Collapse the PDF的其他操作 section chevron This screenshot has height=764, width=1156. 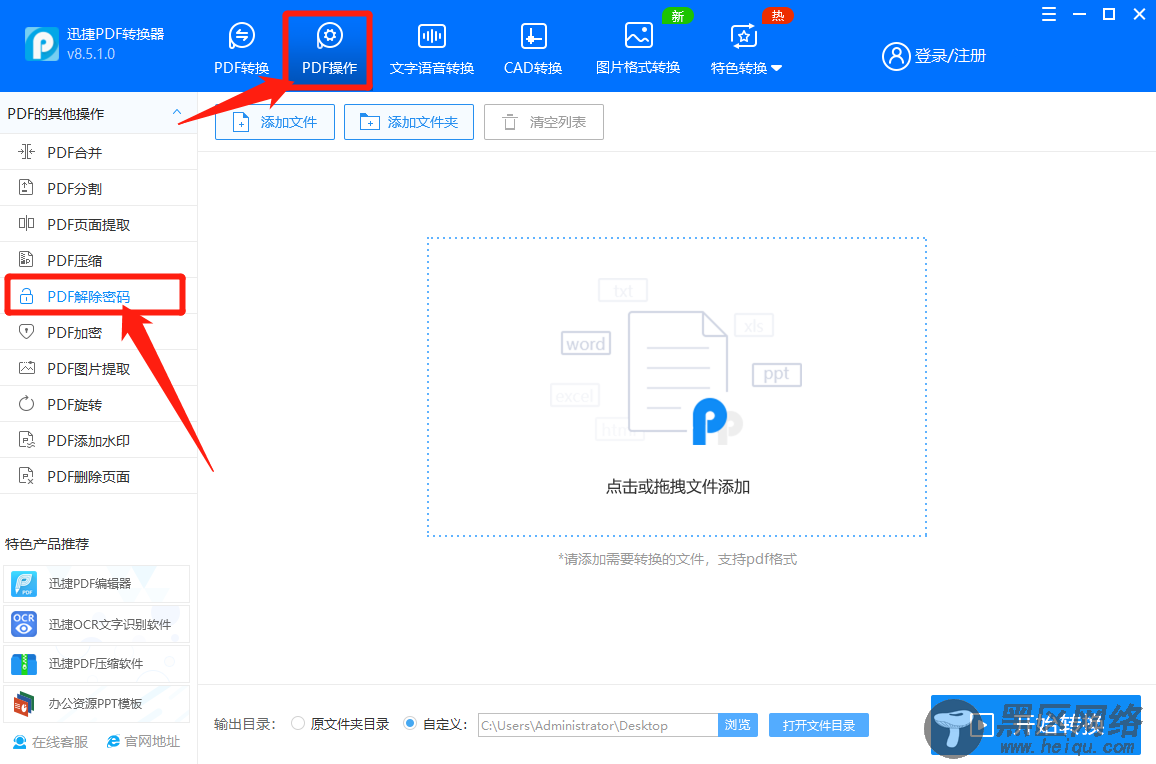(177, 112)
